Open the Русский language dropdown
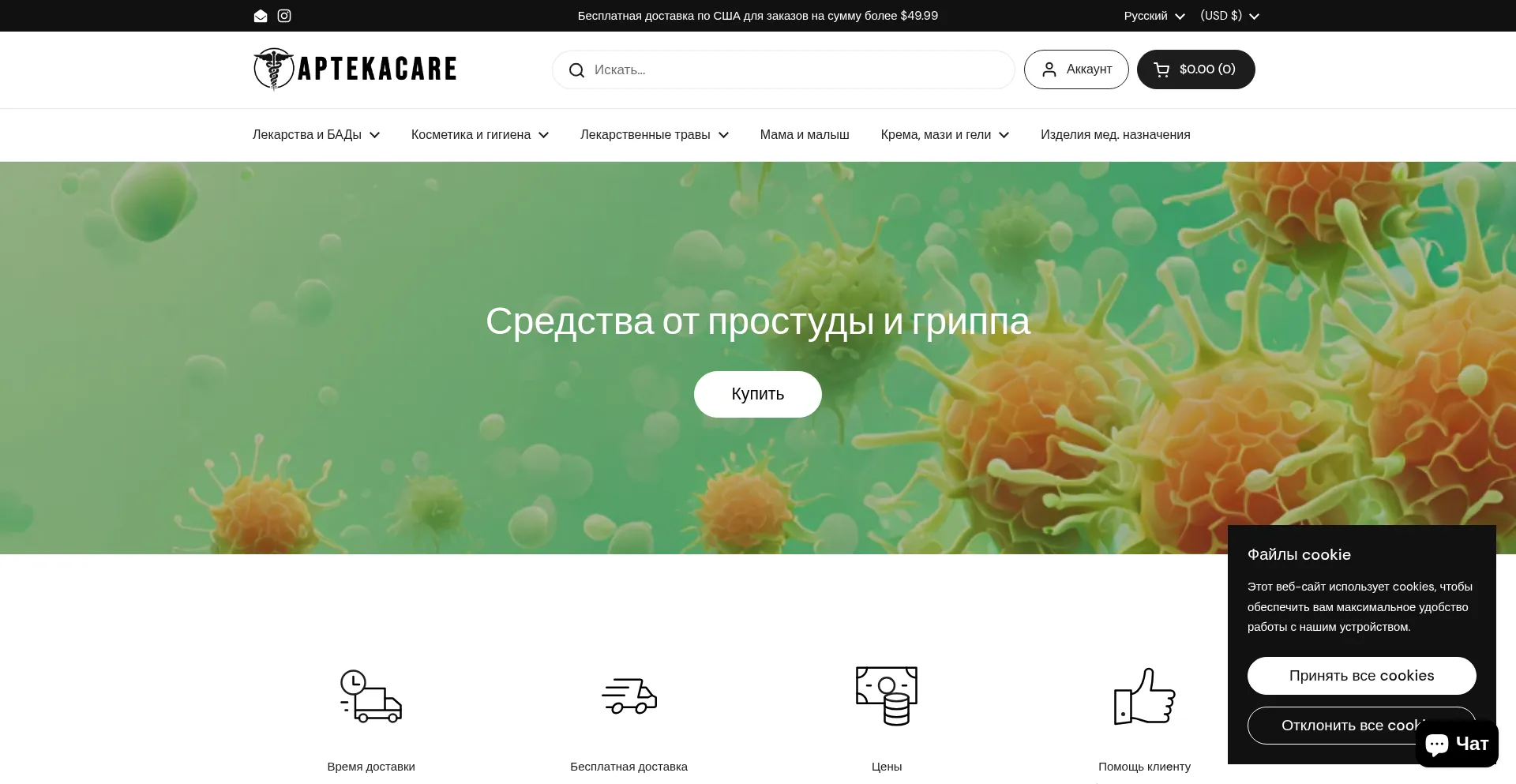 point(1154,16)
